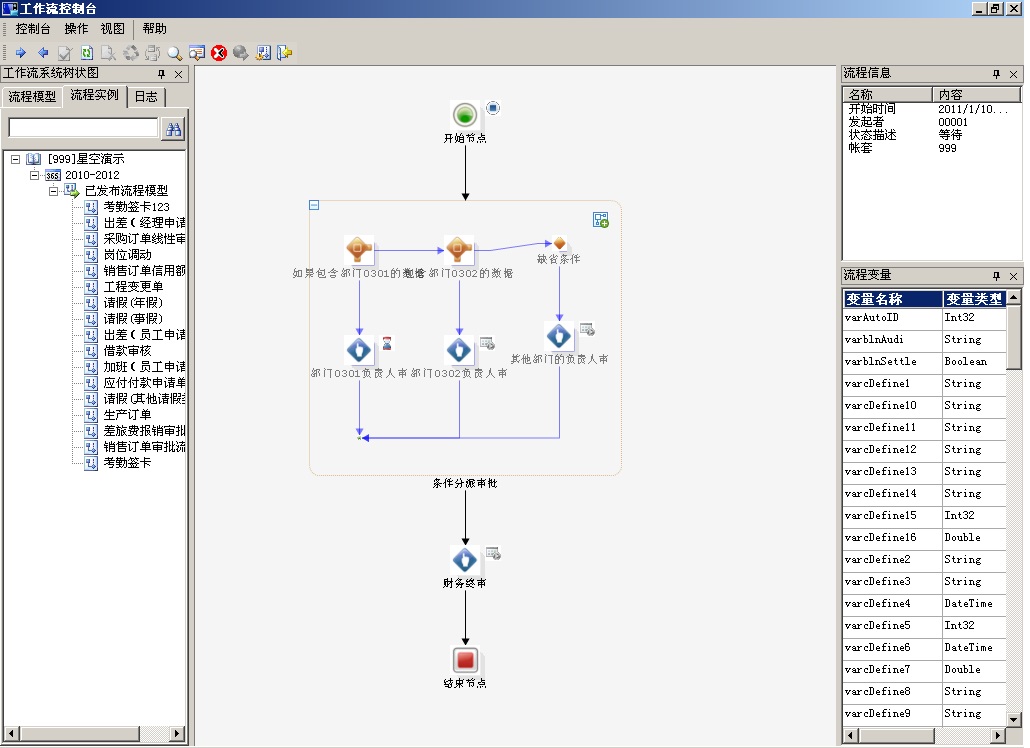The image size is (1030, 748).
Task: Click variables panel vertical scrollbar thumb
Action: click(1014, 338)
